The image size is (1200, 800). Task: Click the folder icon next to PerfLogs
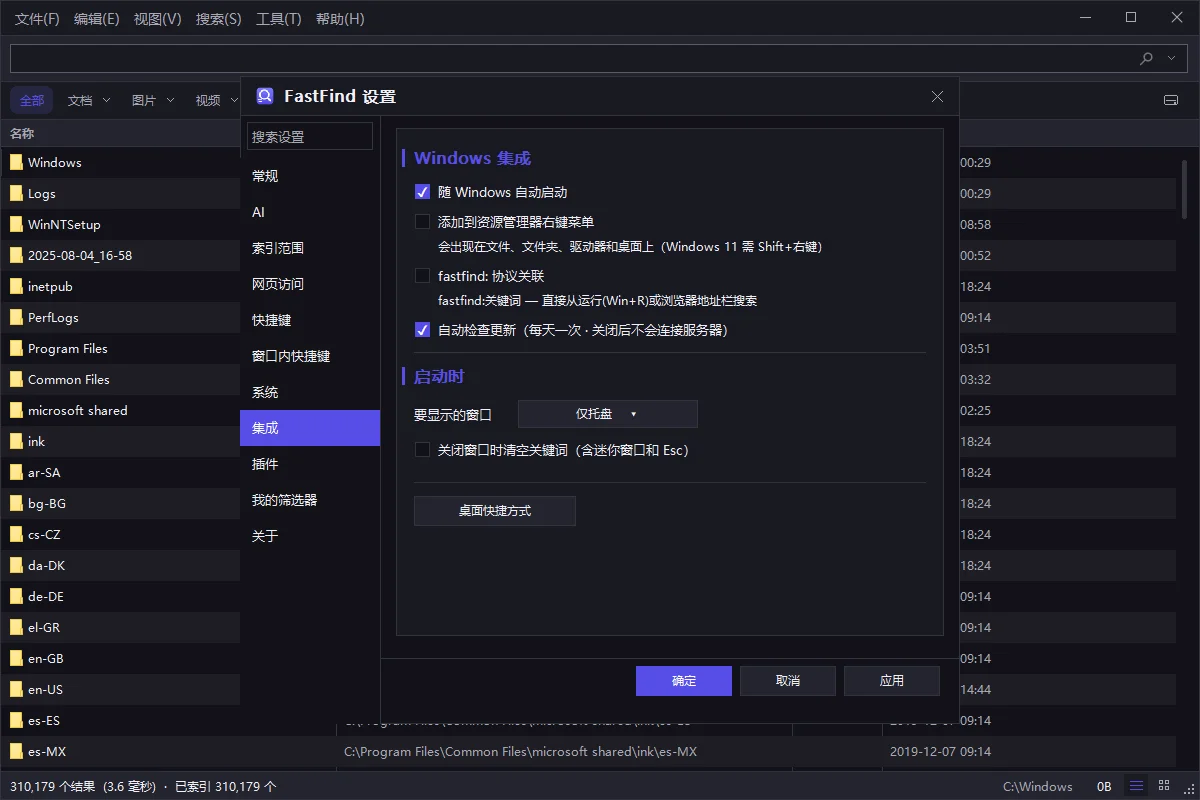point(16,317)
